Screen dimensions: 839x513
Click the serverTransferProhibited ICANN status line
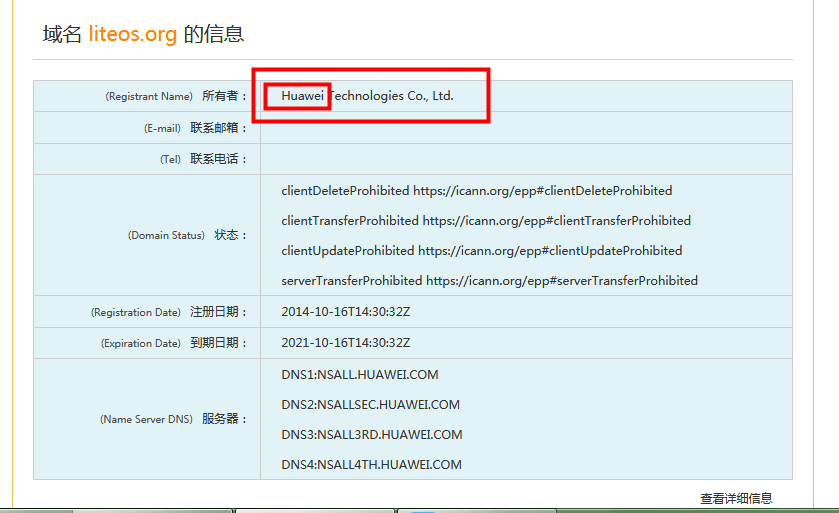[489, 281]
